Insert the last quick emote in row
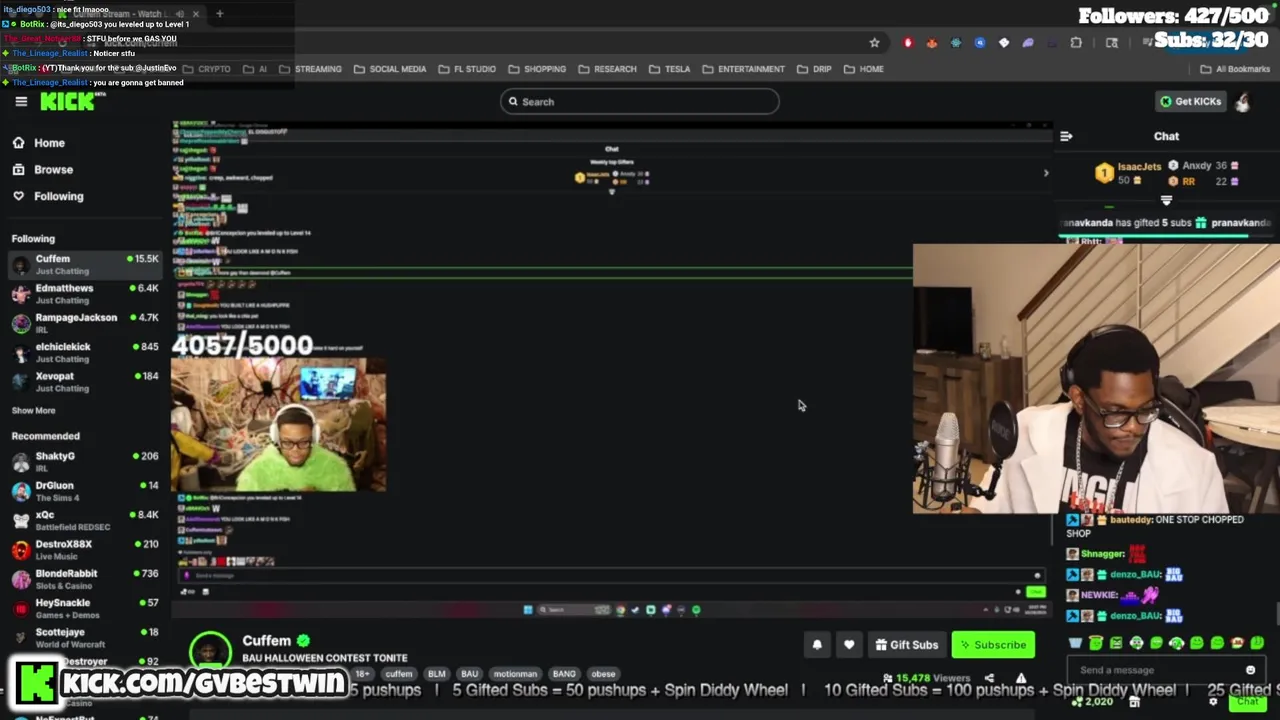Screen dimensions: 1280x720 coord(1257,643)
